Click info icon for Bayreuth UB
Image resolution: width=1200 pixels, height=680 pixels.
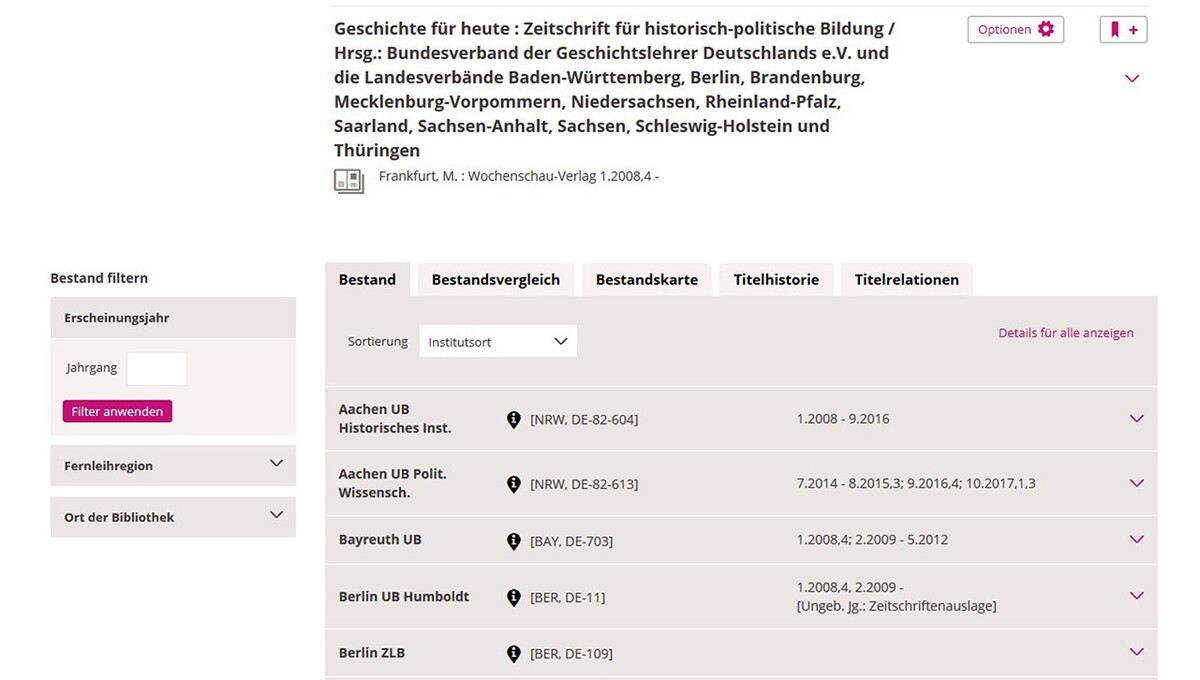(x=514, y=541)
